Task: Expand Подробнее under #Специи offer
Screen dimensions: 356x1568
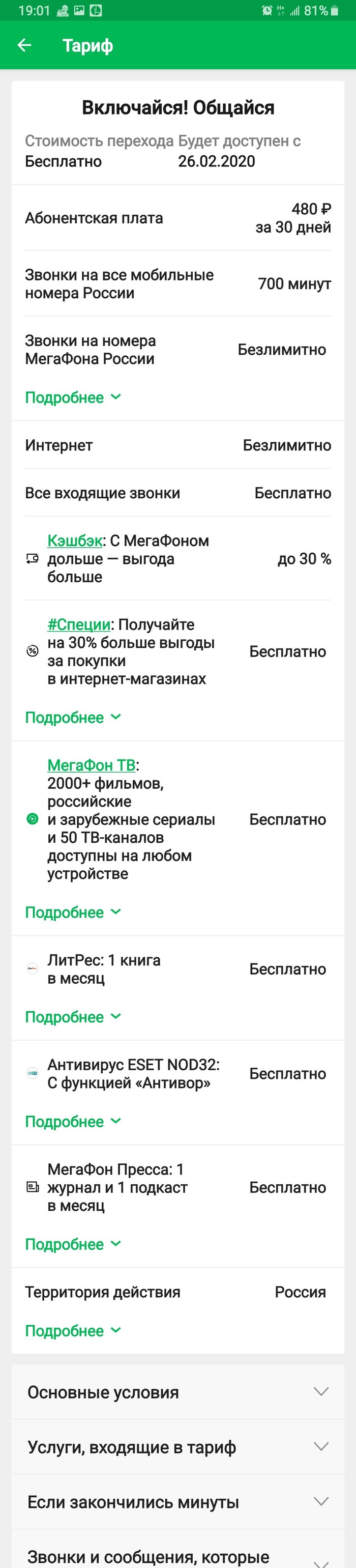Action: tap(73, 718)
